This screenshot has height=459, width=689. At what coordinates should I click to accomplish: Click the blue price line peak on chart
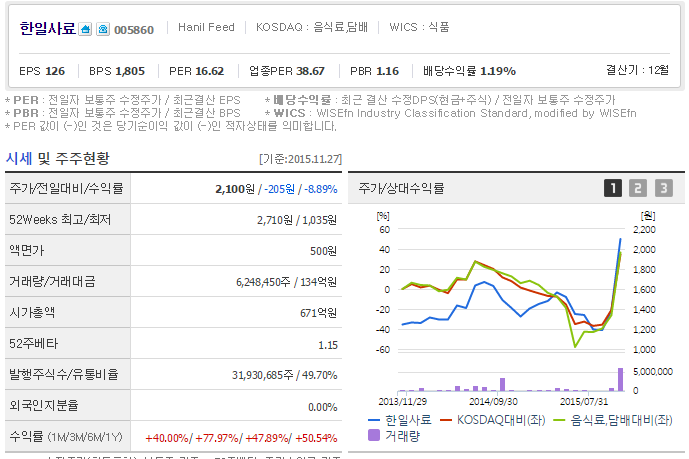(x=620, y=239)
